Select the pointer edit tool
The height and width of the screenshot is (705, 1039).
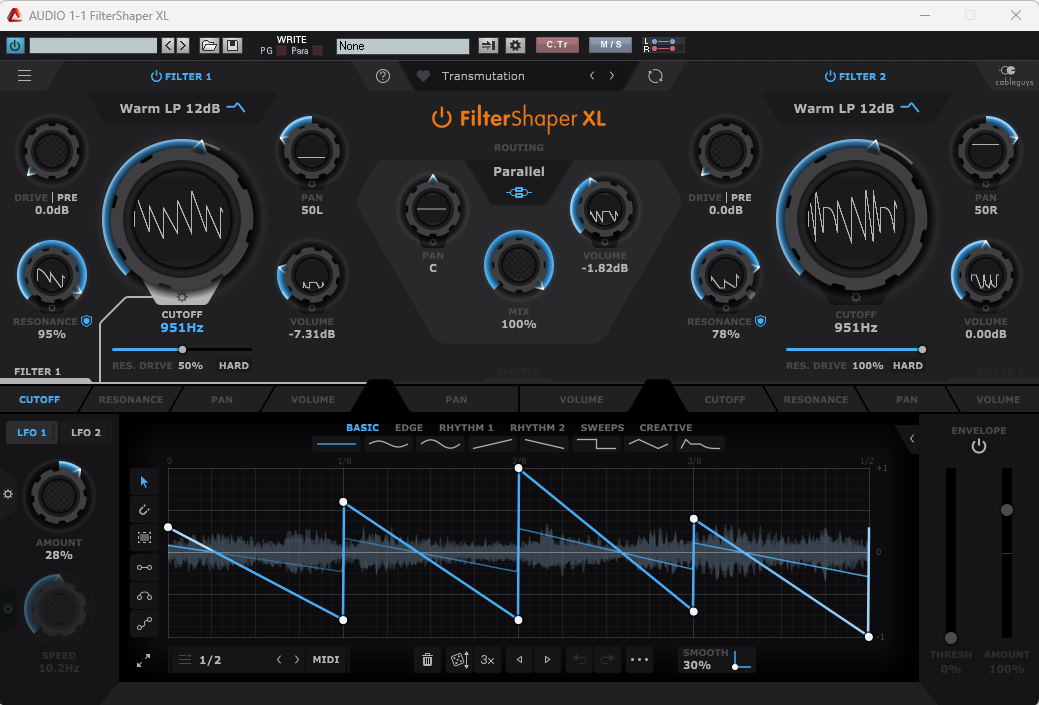coord(144,482)
